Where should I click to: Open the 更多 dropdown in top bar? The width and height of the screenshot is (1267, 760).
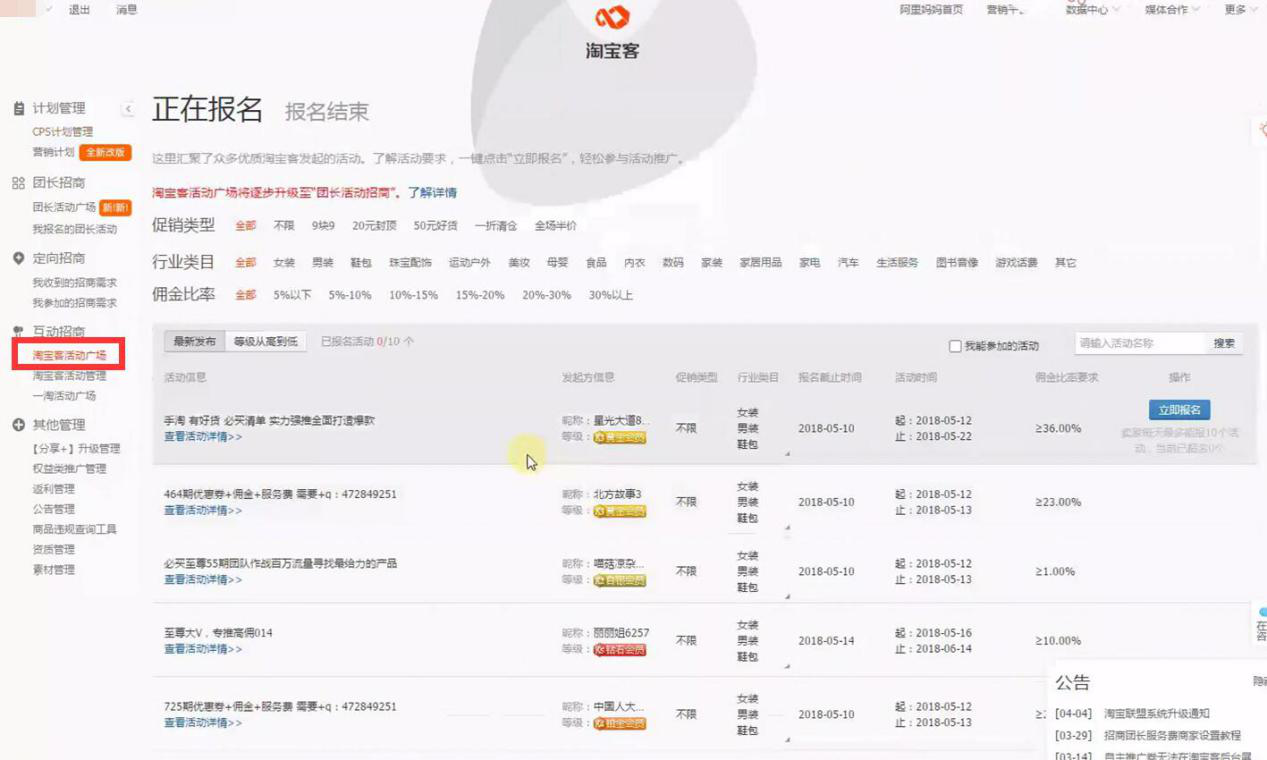point(1240,10)
